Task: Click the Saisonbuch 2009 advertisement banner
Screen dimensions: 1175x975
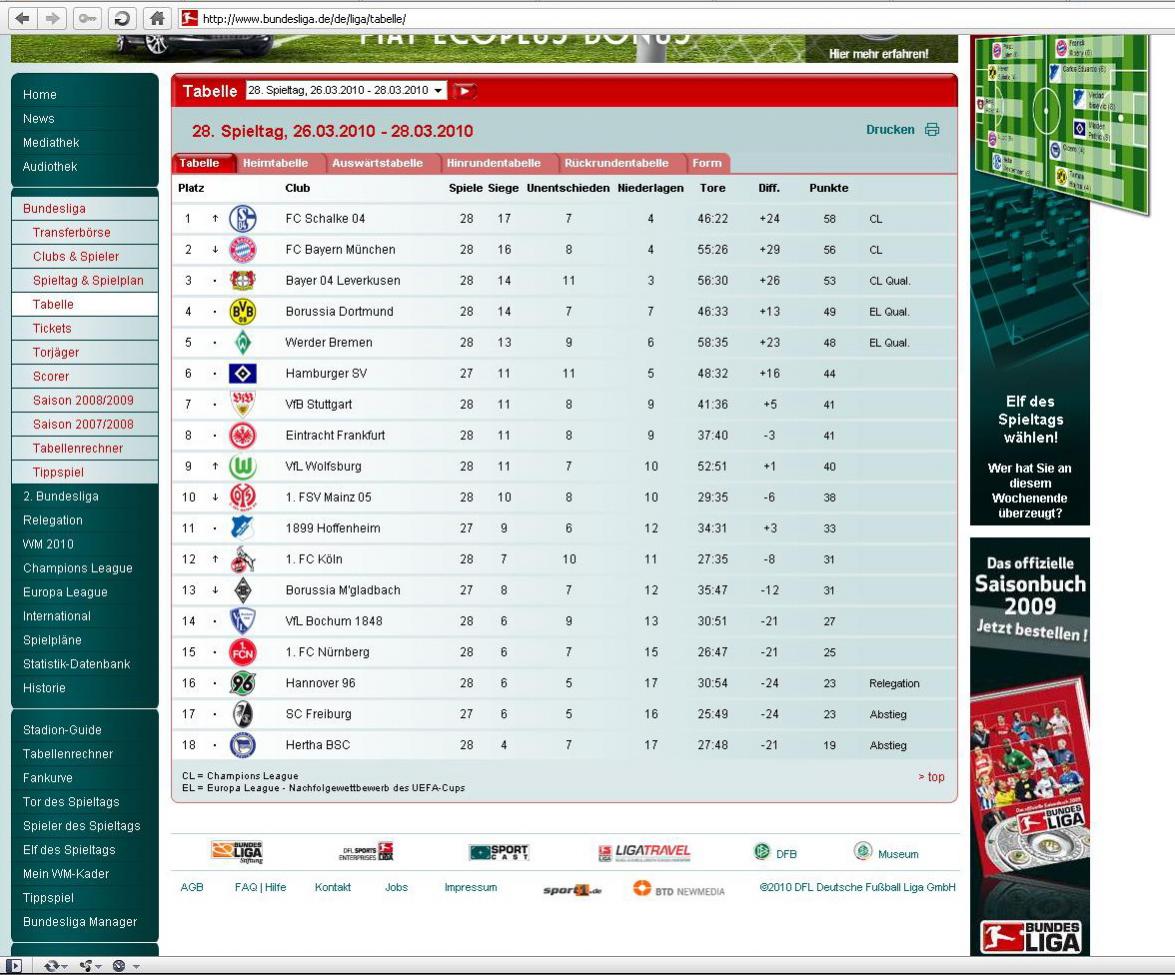Action: coord(1030,747)
